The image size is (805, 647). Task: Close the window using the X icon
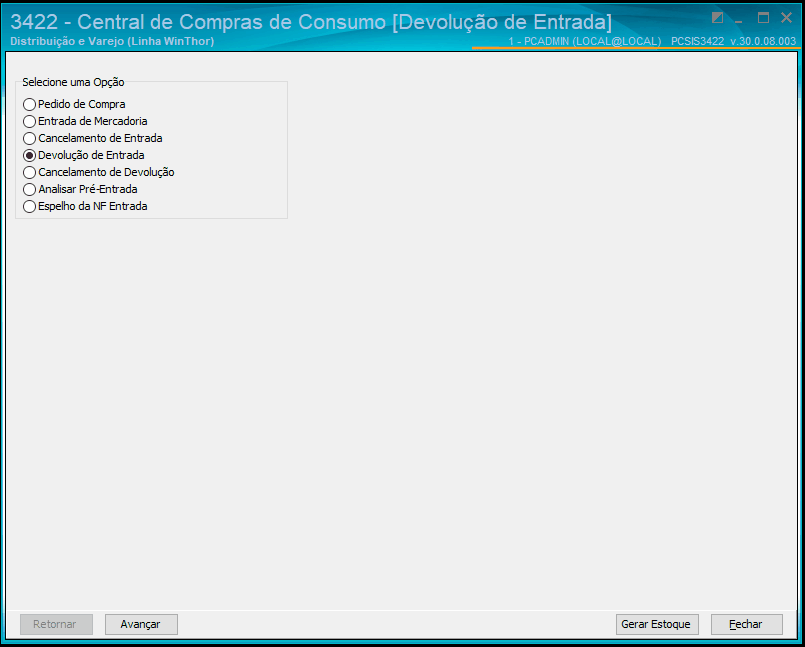click(x=786, y=18)
